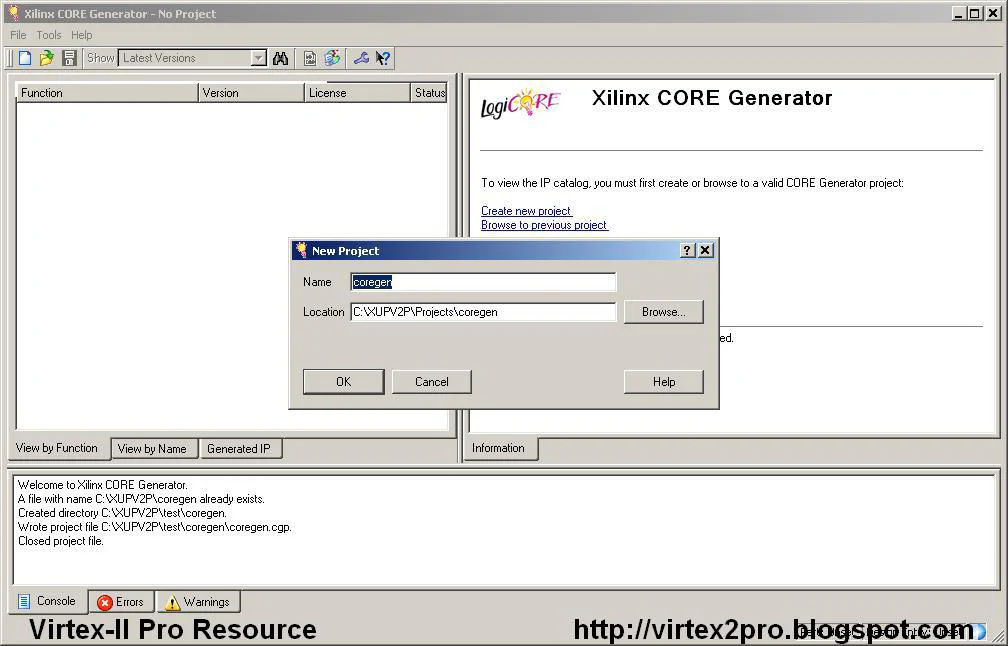
Task: Show the Warnings tab in console
Action: (198, 602)
